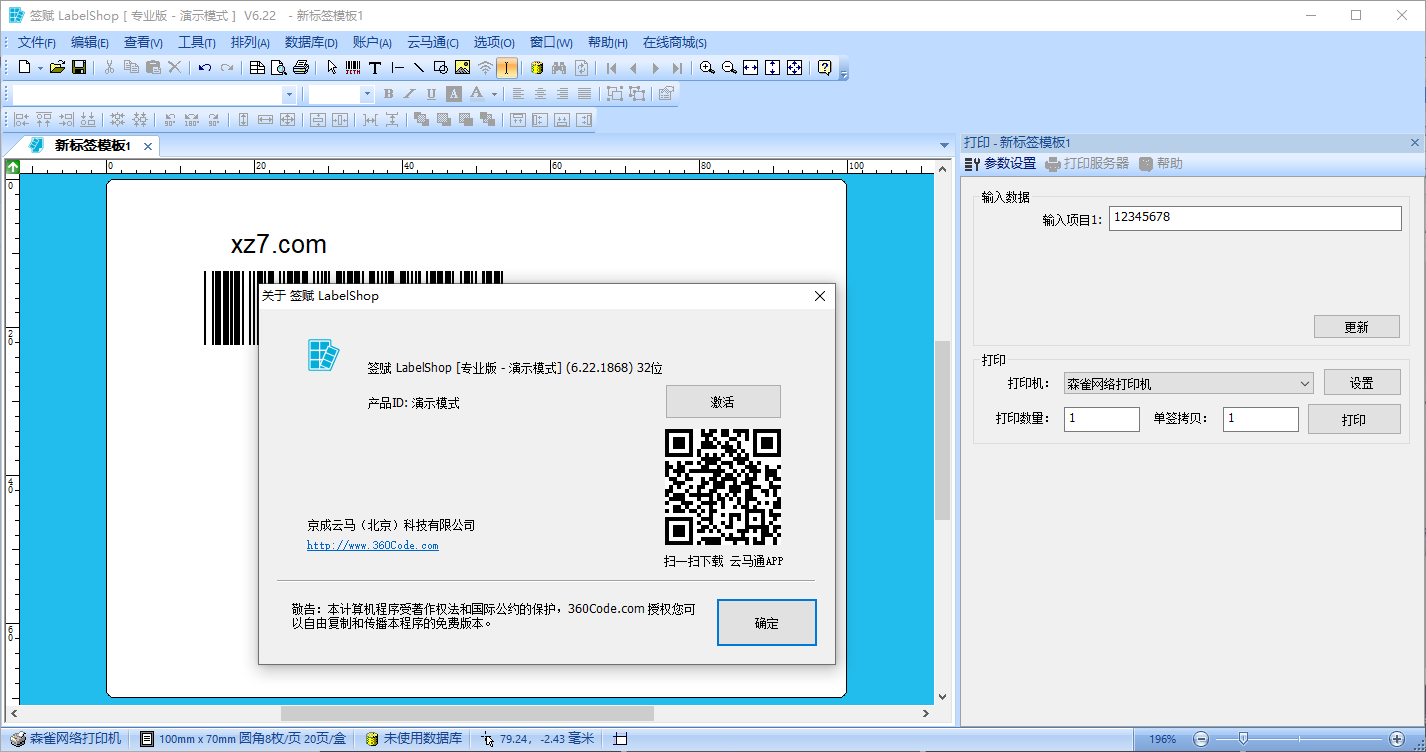Open 参数设置 in print panel
Viewport: 1426px width, 752px height.
tap(1000, 163)
